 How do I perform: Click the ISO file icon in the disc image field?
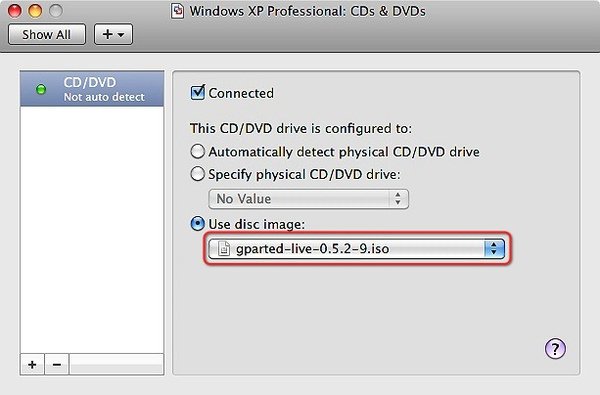pos(224,249)
